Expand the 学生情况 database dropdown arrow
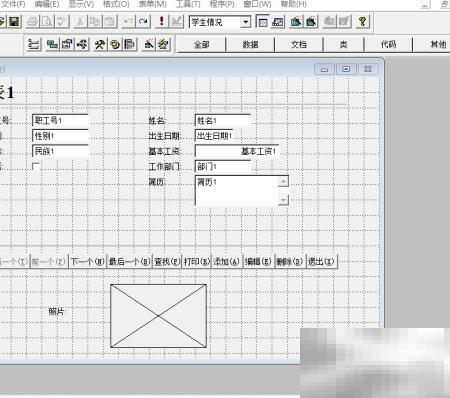 245,22
